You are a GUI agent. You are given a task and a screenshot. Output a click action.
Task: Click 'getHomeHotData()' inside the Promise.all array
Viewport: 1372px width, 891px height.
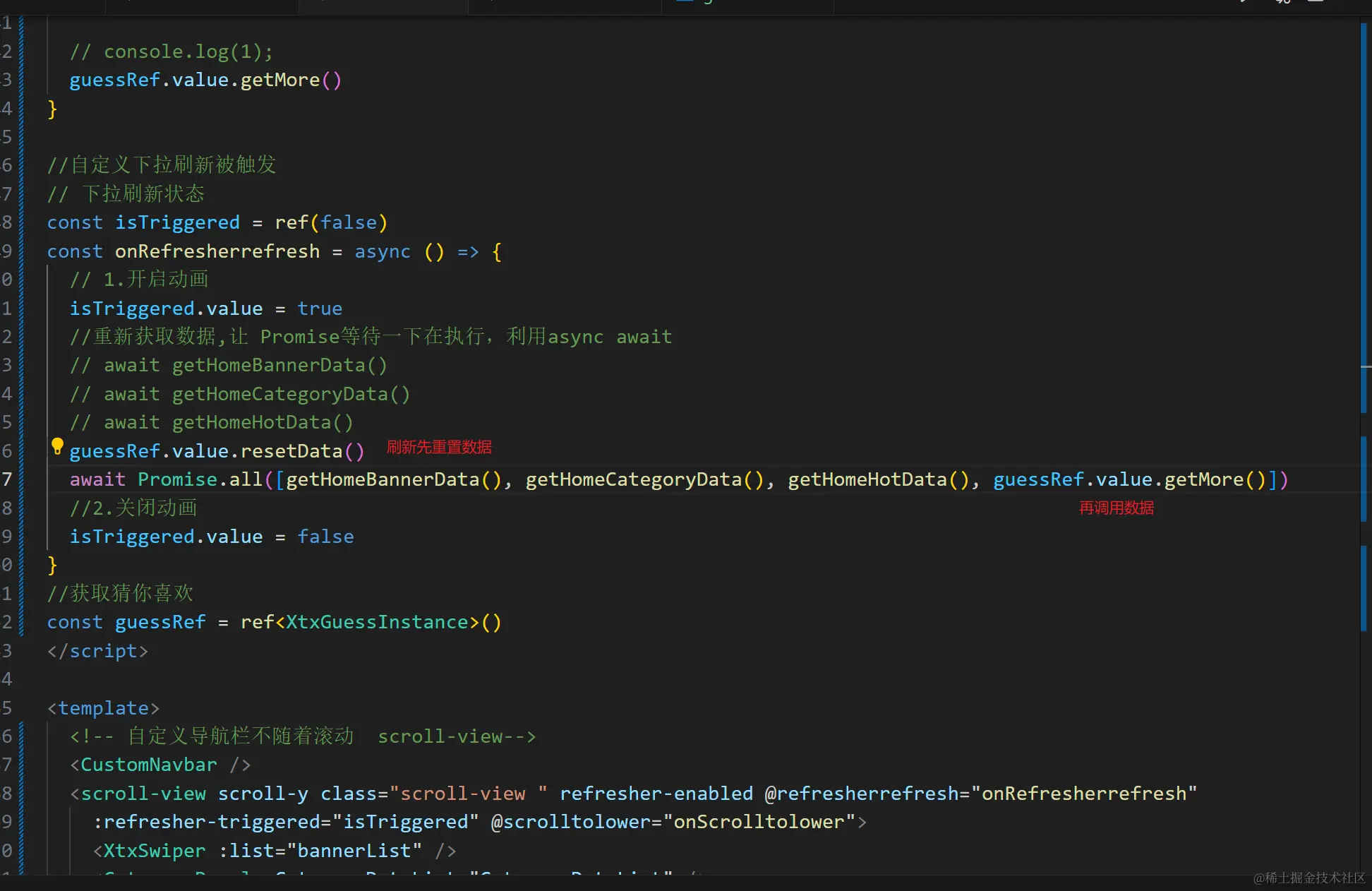click(x=879, y=480)
